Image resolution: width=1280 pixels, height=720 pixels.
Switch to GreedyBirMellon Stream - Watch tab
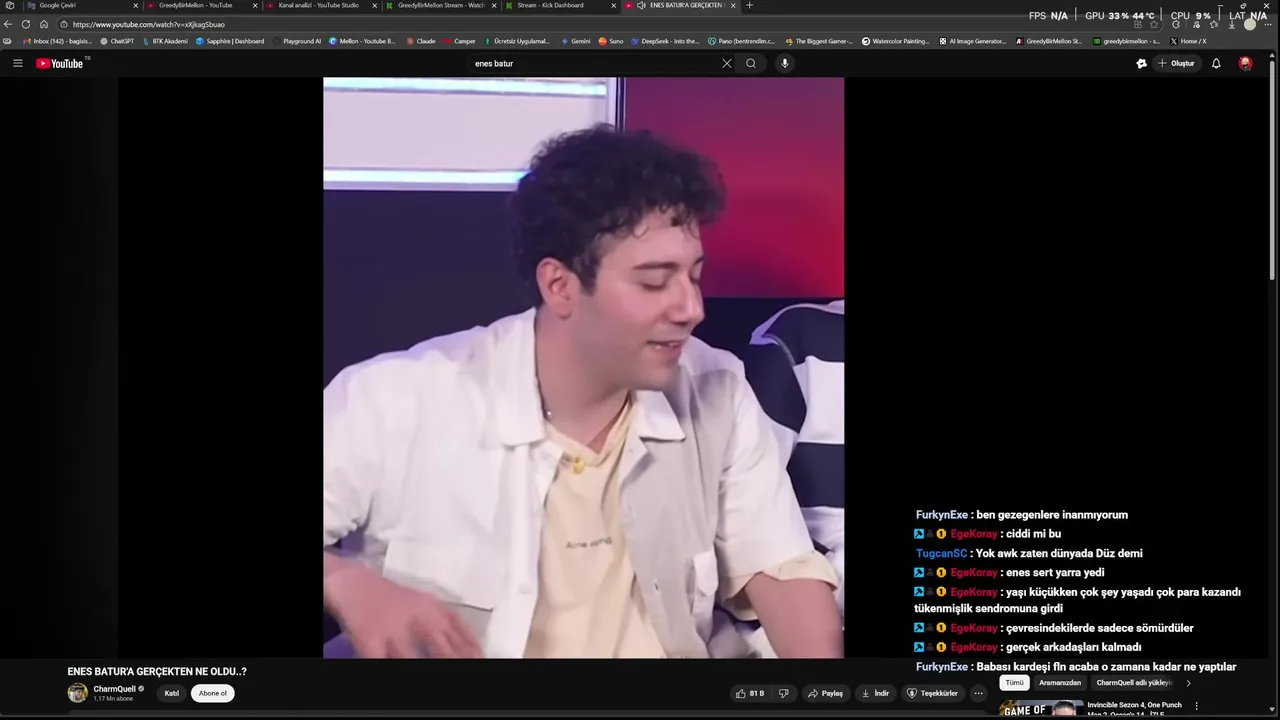pos(440,5)
